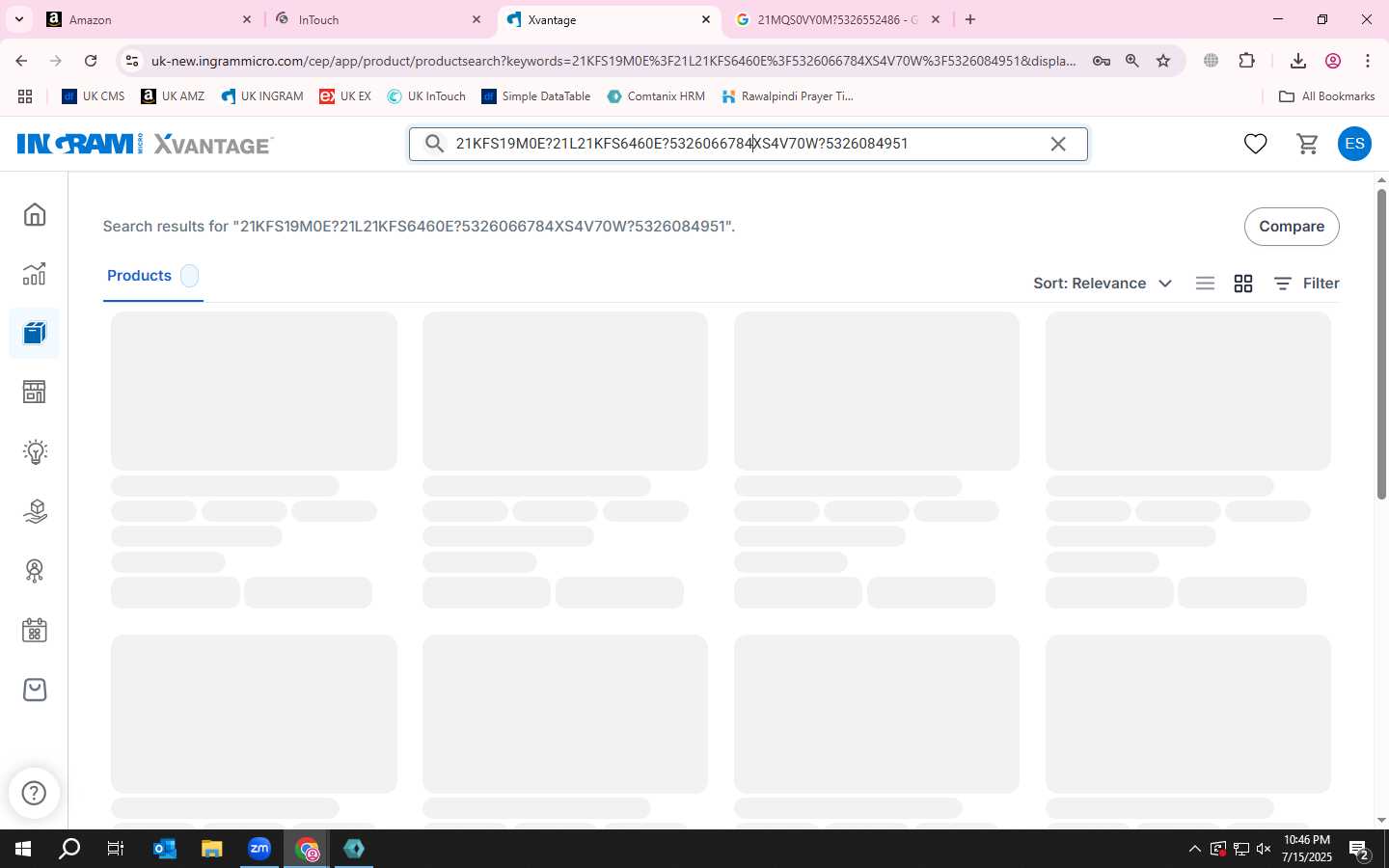
Task: Open Zoom from the taskbar
Action: [259, 849]
